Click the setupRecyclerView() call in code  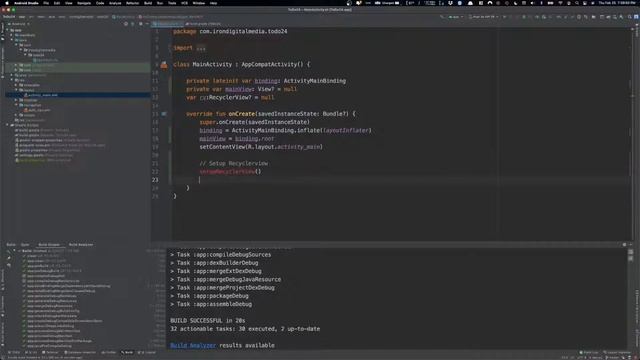(x=230, y=171)
